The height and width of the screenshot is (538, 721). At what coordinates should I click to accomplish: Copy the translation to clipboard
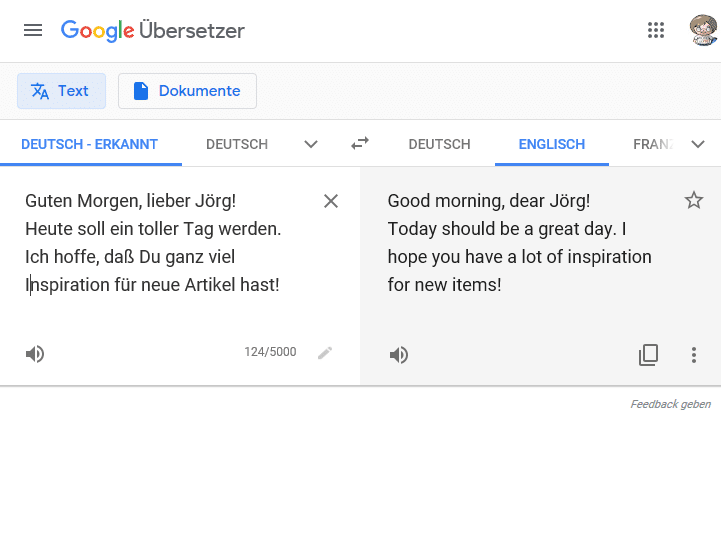coord(648,355)
